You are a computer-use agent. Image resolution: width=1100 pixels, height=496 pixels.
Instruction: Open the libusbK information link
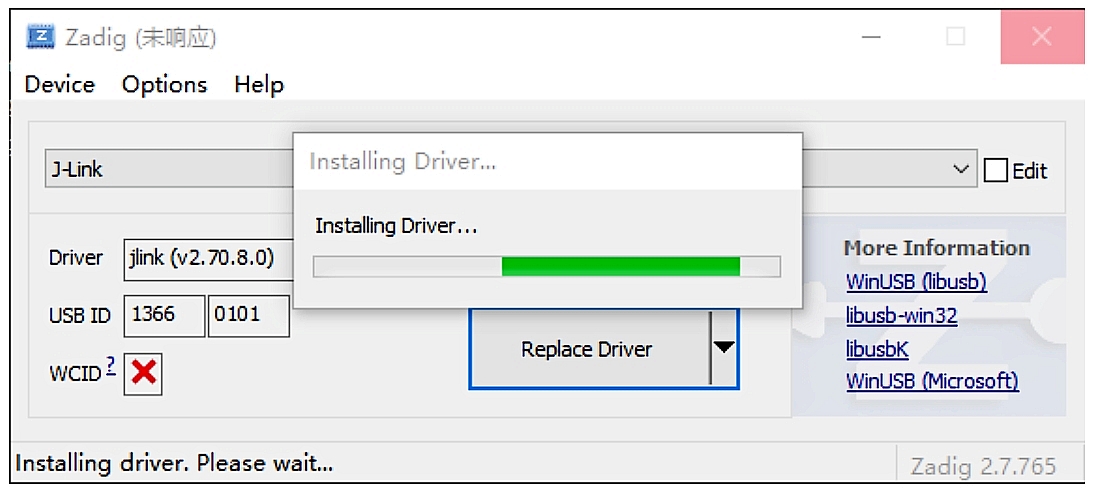click(877, 349)
